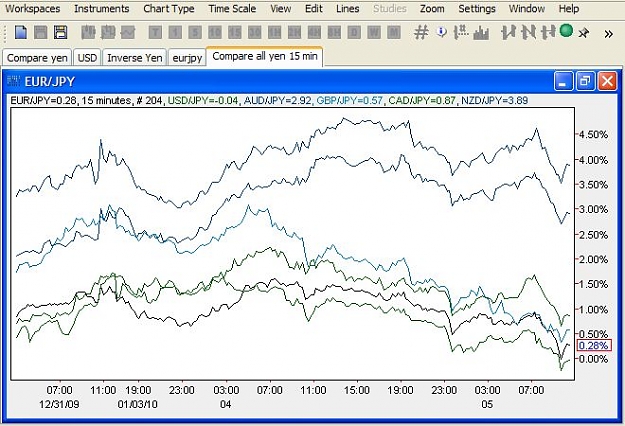Click the last of three bar-line tool icons

click(x=548, y=32)
